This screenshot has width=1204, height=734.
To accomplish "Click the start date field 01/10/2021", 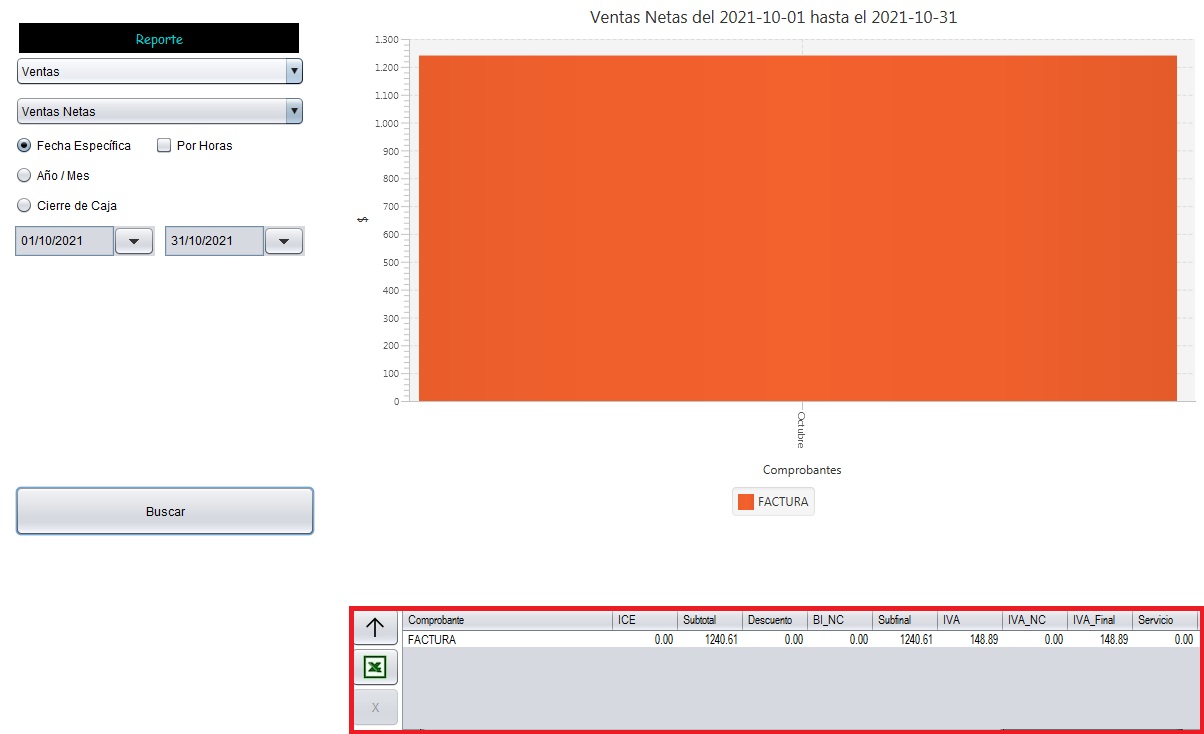I will 64,241.
